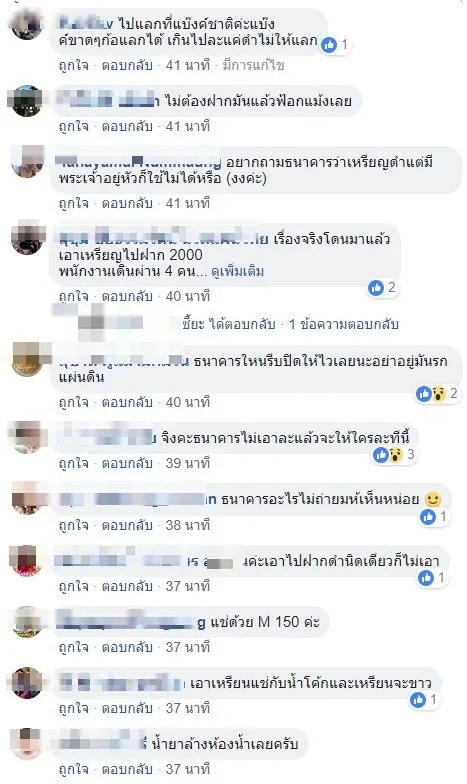
Task: Open the profile picture beside the M 150 comment
Action: coord(27,622)
